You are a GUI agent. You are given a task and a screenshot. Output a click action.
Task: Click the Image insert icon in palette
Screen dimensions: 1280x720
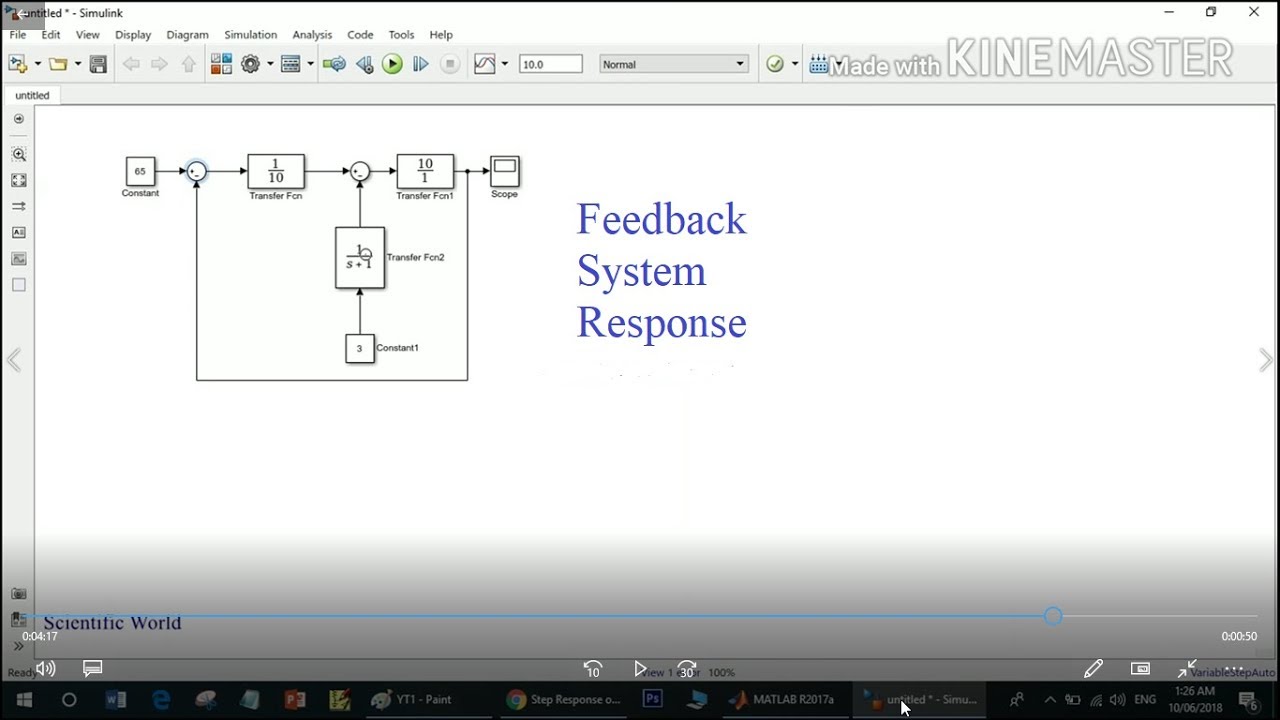[19, 259]
